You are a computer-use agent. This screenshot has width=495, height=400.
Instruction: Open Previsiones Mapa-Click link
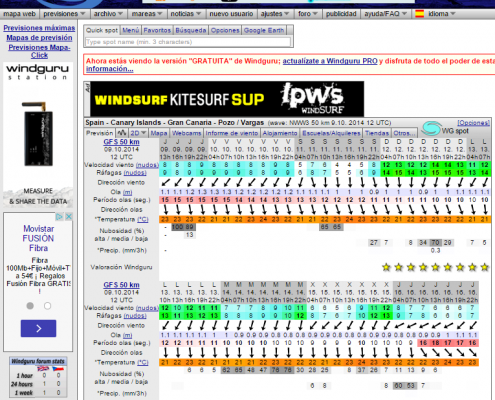point(39,51)
